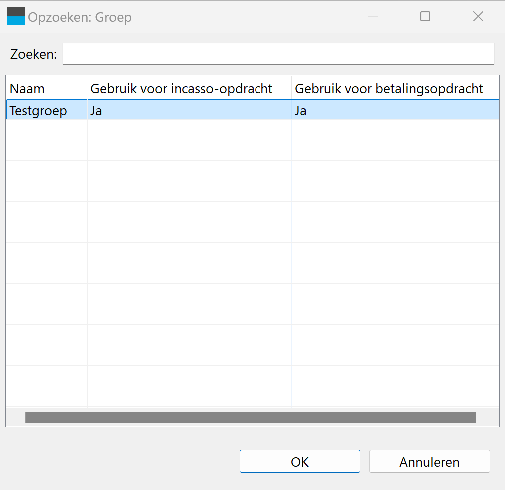
Task: Click Ja under betalingsopdracht for Testgroep
Action: (x=395, y=110)
